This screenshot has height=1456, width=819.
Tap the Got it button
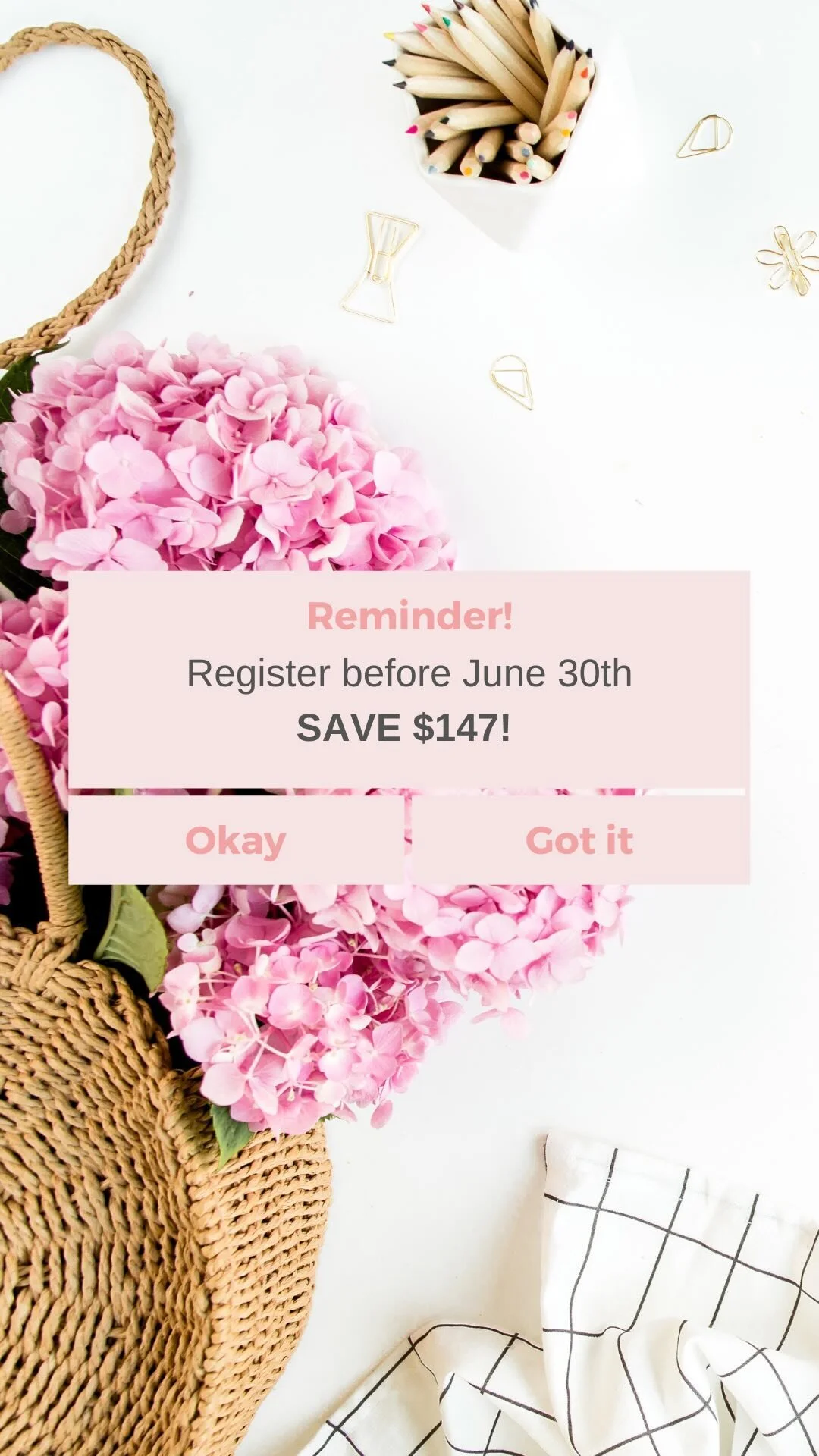coord(580,839)
